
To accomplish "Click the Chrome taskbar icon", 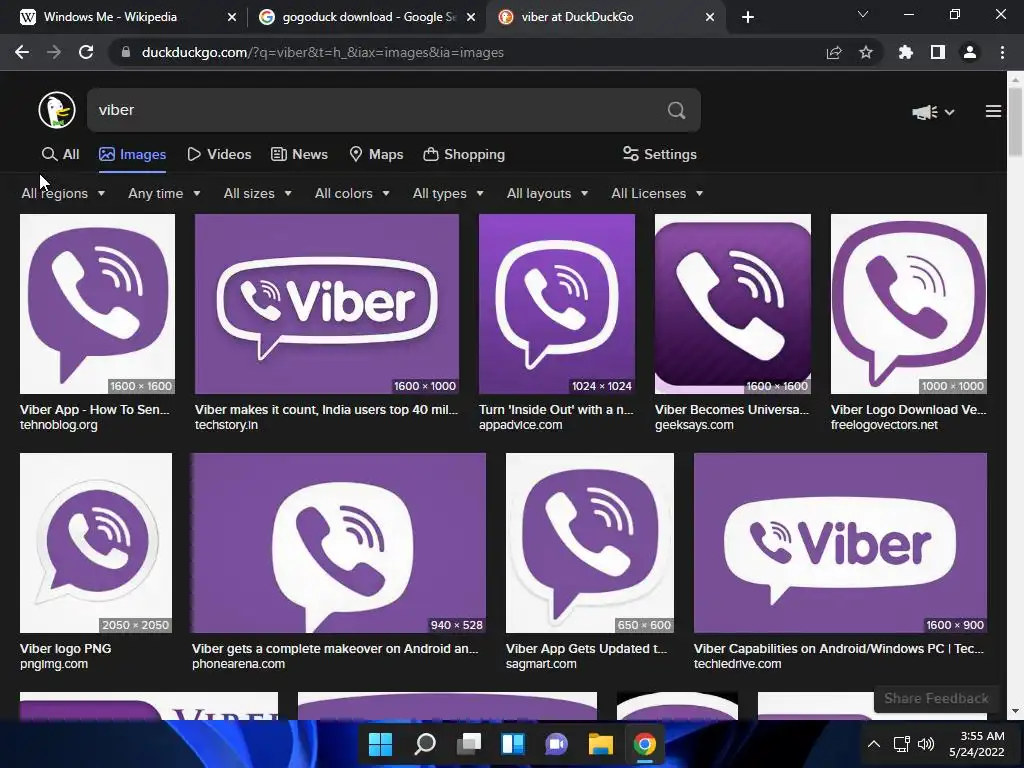I will [645, 744].
